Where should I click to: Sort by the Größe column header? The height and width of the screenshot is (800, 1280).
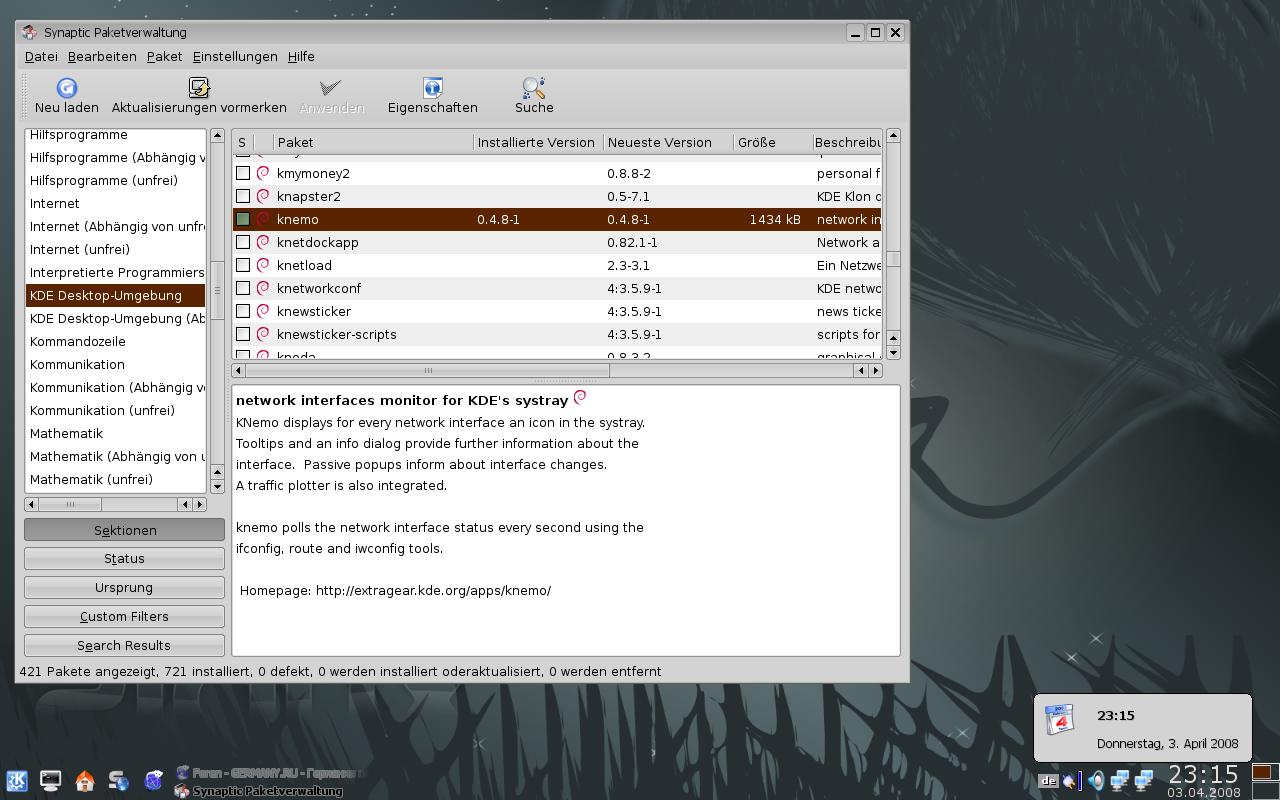(771, 142)
